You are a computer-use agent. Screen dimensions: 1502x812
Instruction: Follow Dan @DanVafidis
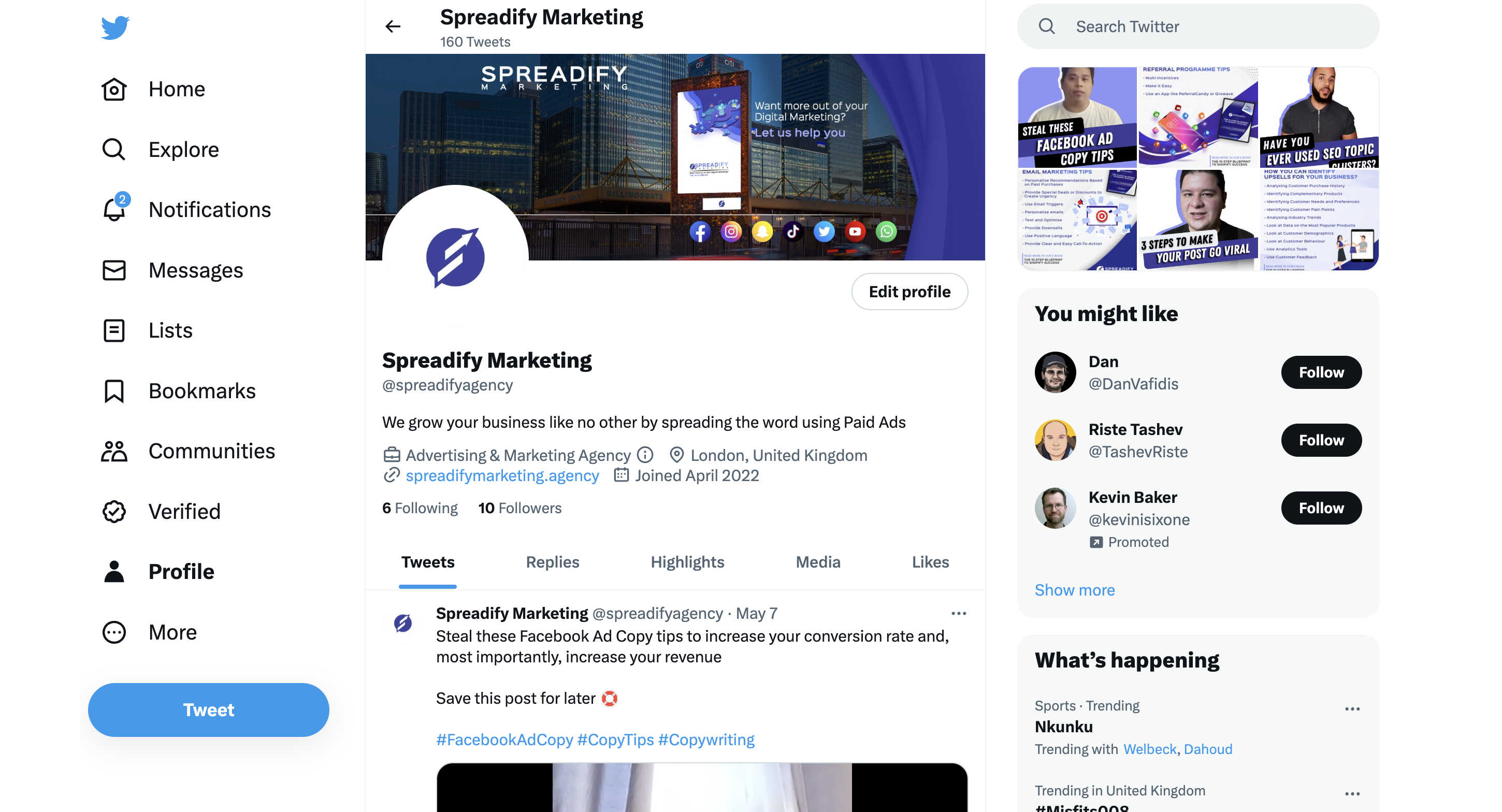pos(1321,372)
